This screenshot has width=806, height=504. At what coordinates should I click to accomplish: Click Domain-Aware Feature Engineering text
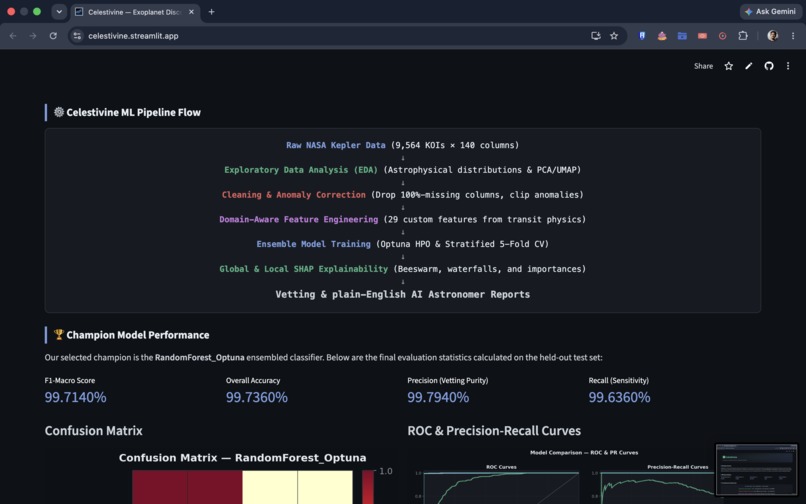point(299,219)
